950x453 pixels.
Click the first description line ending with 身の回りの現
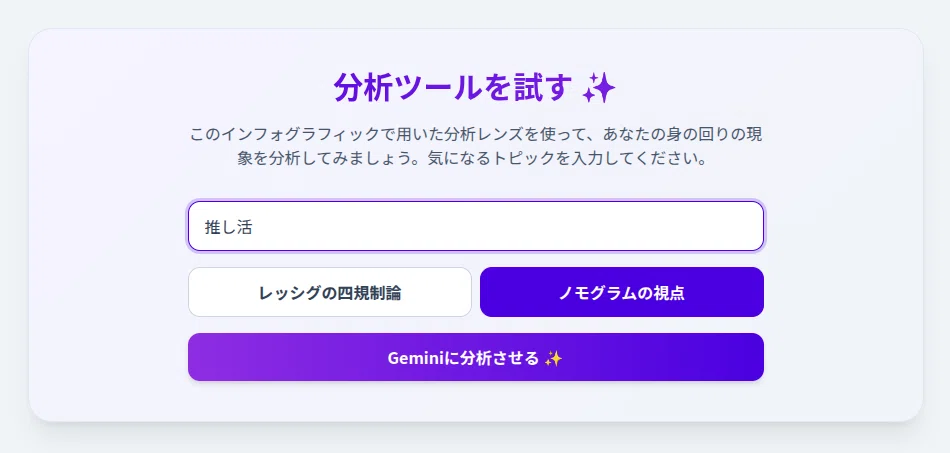pos(476,134)
